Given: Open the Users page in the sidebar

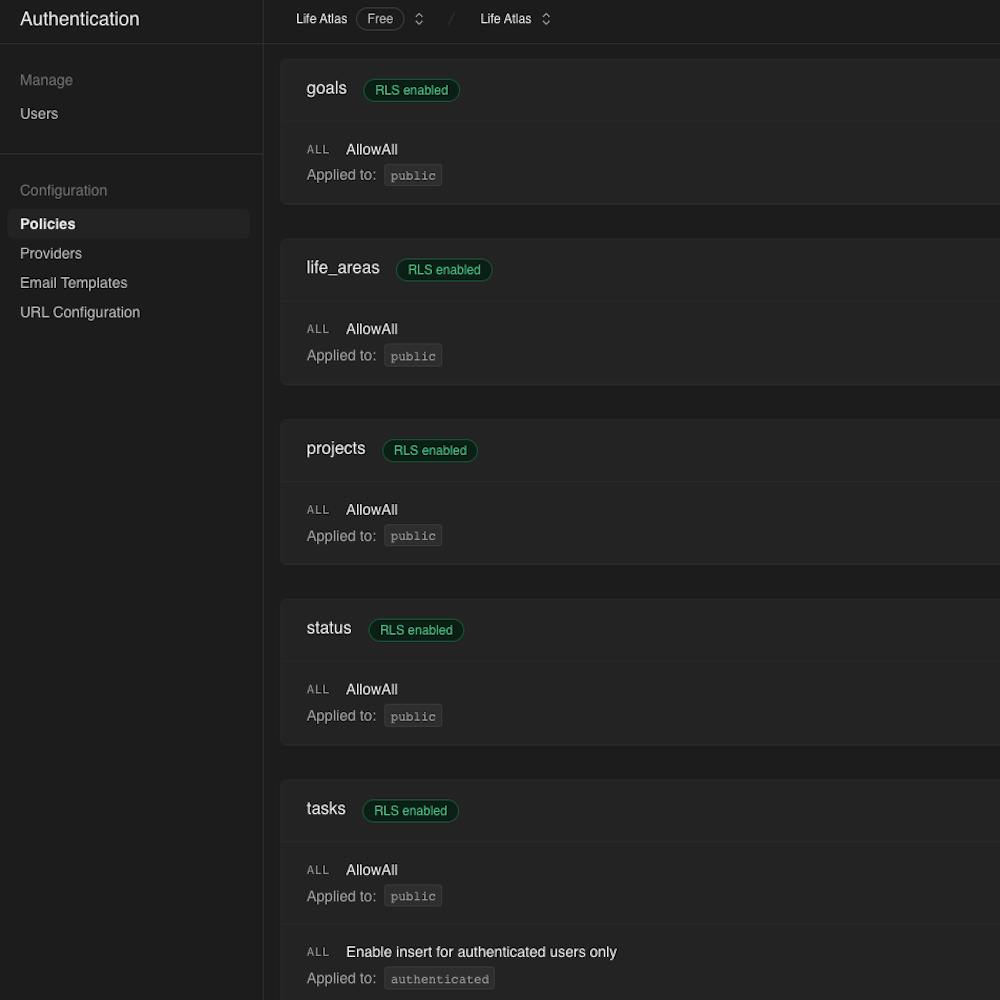Looking at the screenshot, I should pos(39,113).
